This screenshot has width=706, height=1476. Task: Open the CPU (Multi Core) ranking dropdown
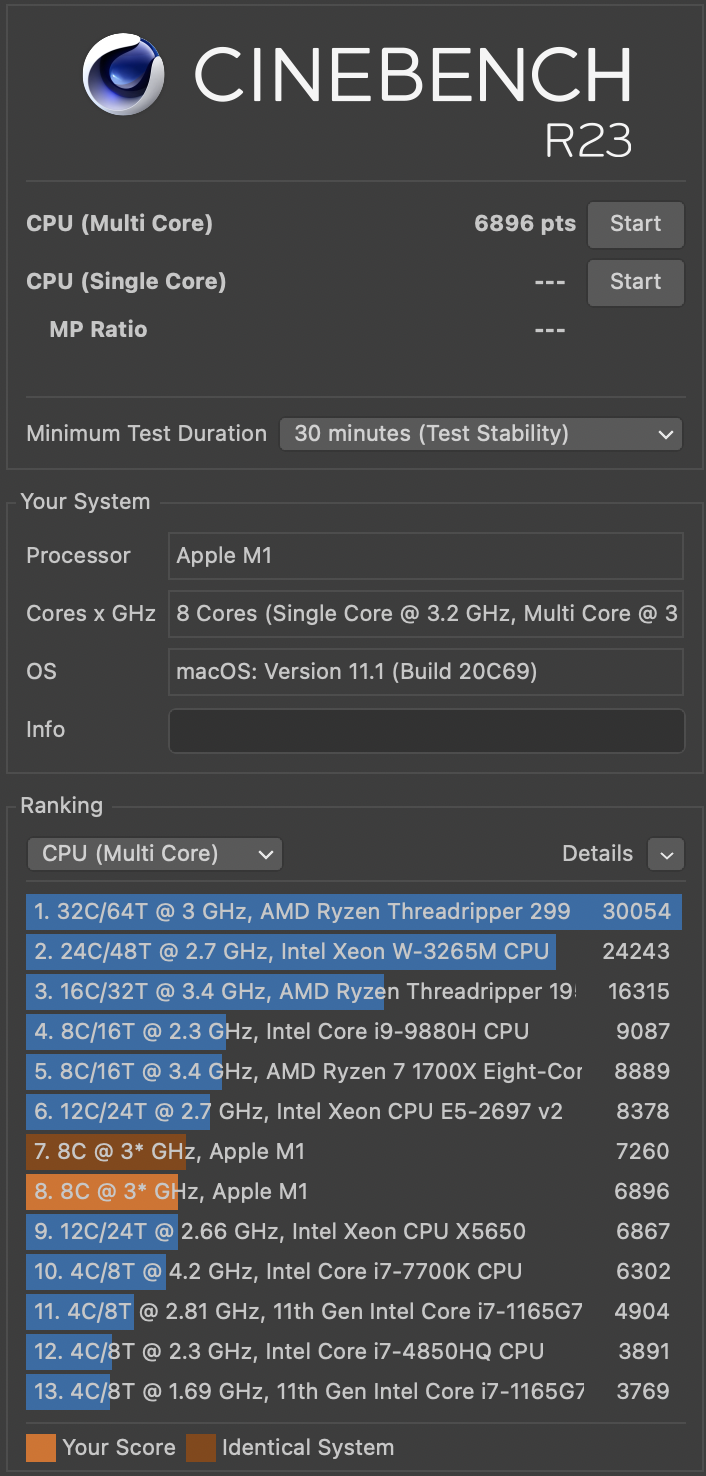[155, 854]
